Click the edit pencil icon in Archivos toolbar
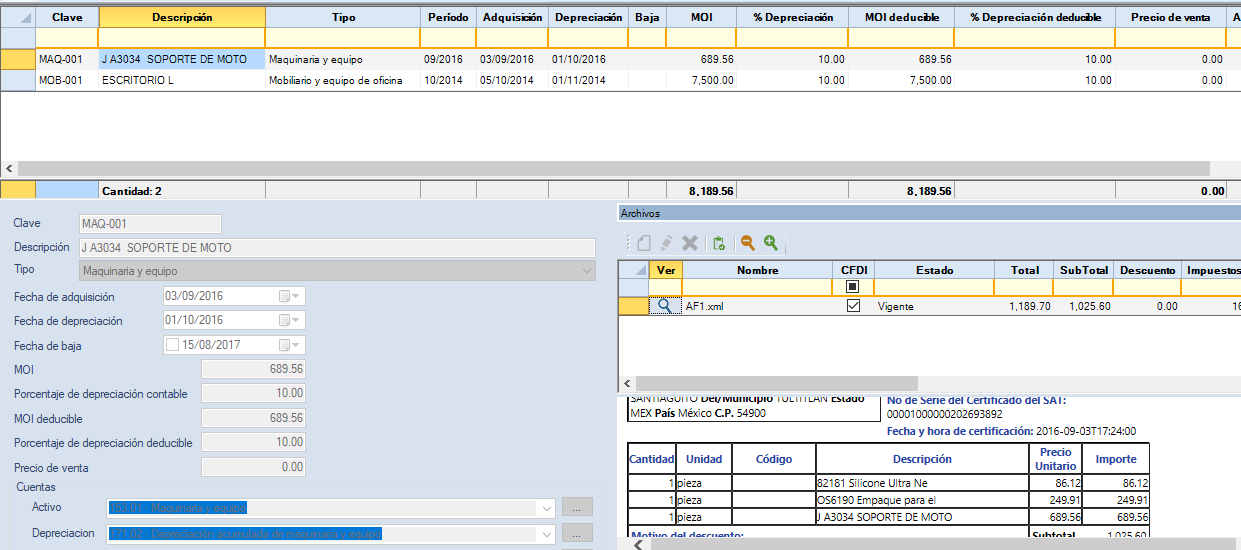The width and height of the screenshot is (1241, 550). [664, 243]
